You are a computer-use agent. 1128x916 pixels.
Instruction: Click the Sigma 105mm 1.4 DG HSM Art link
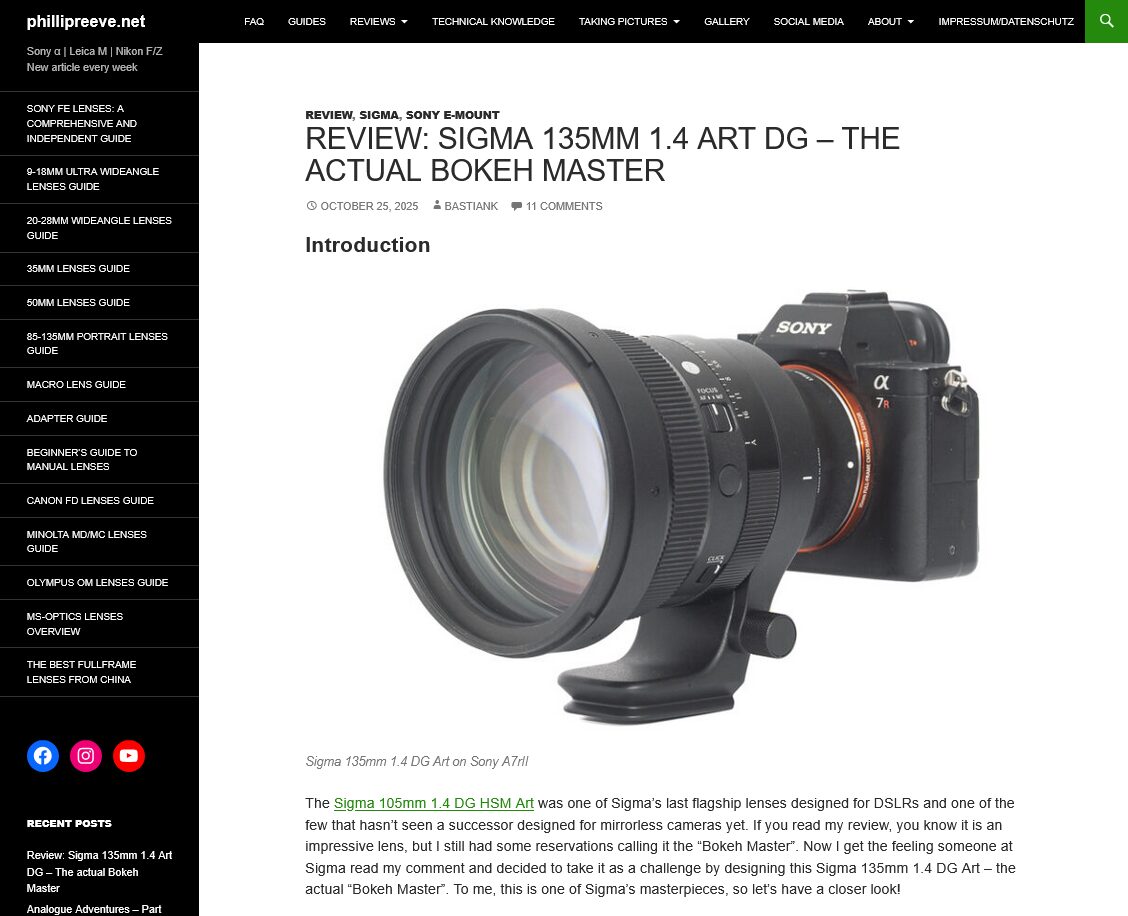pyautogui.click(x=433, y=803)
